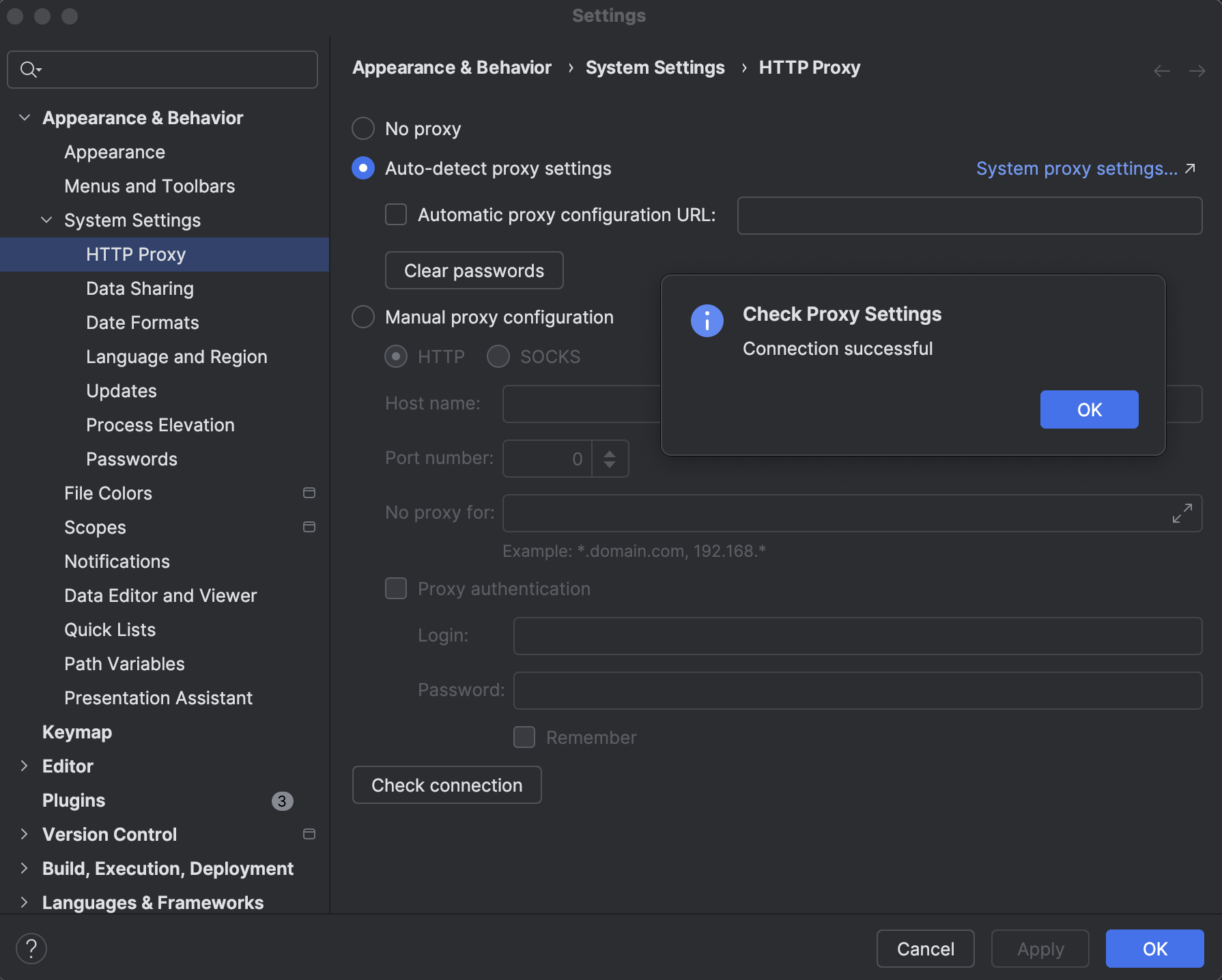Image resolution: width=1222 pixels, height=980 pixels.
Task: Click the forward navigation arrow at top right
Action: [1197, 70]
